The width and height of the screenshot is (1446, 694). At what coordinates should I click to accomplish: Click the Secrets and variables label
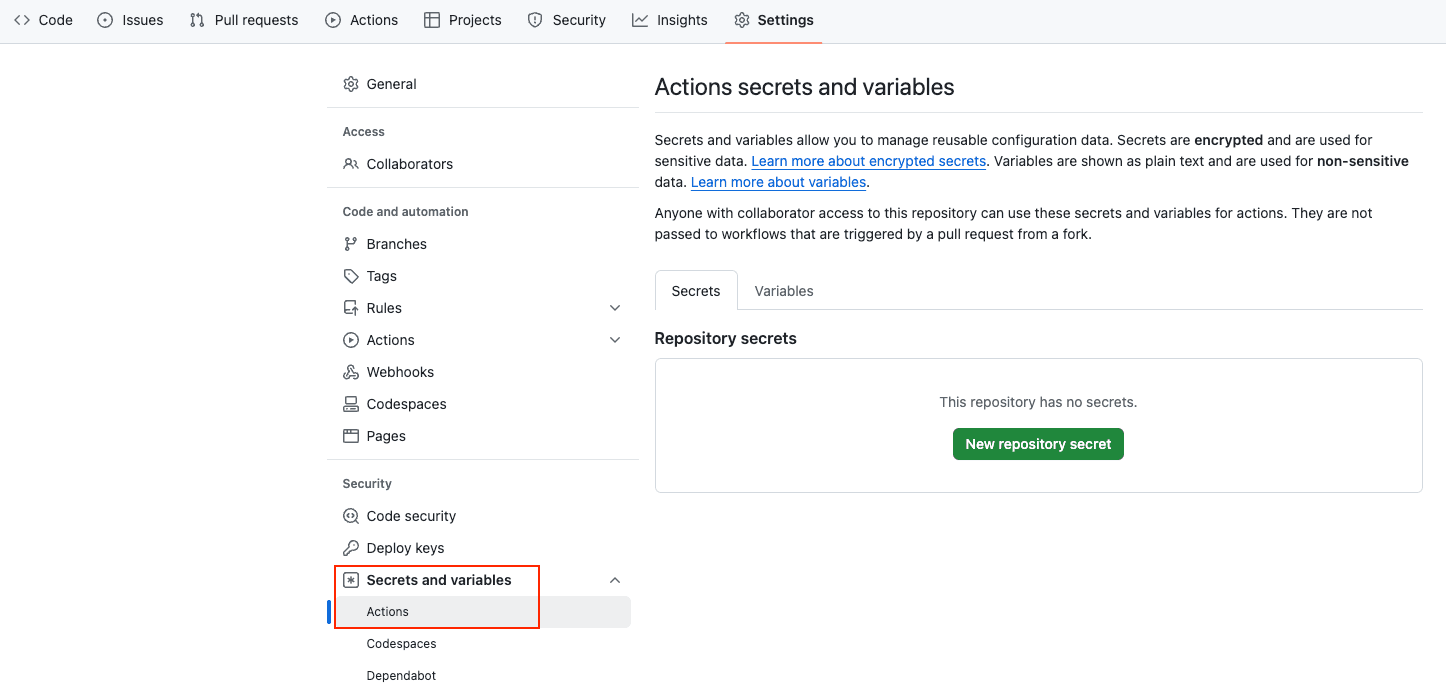439,580
